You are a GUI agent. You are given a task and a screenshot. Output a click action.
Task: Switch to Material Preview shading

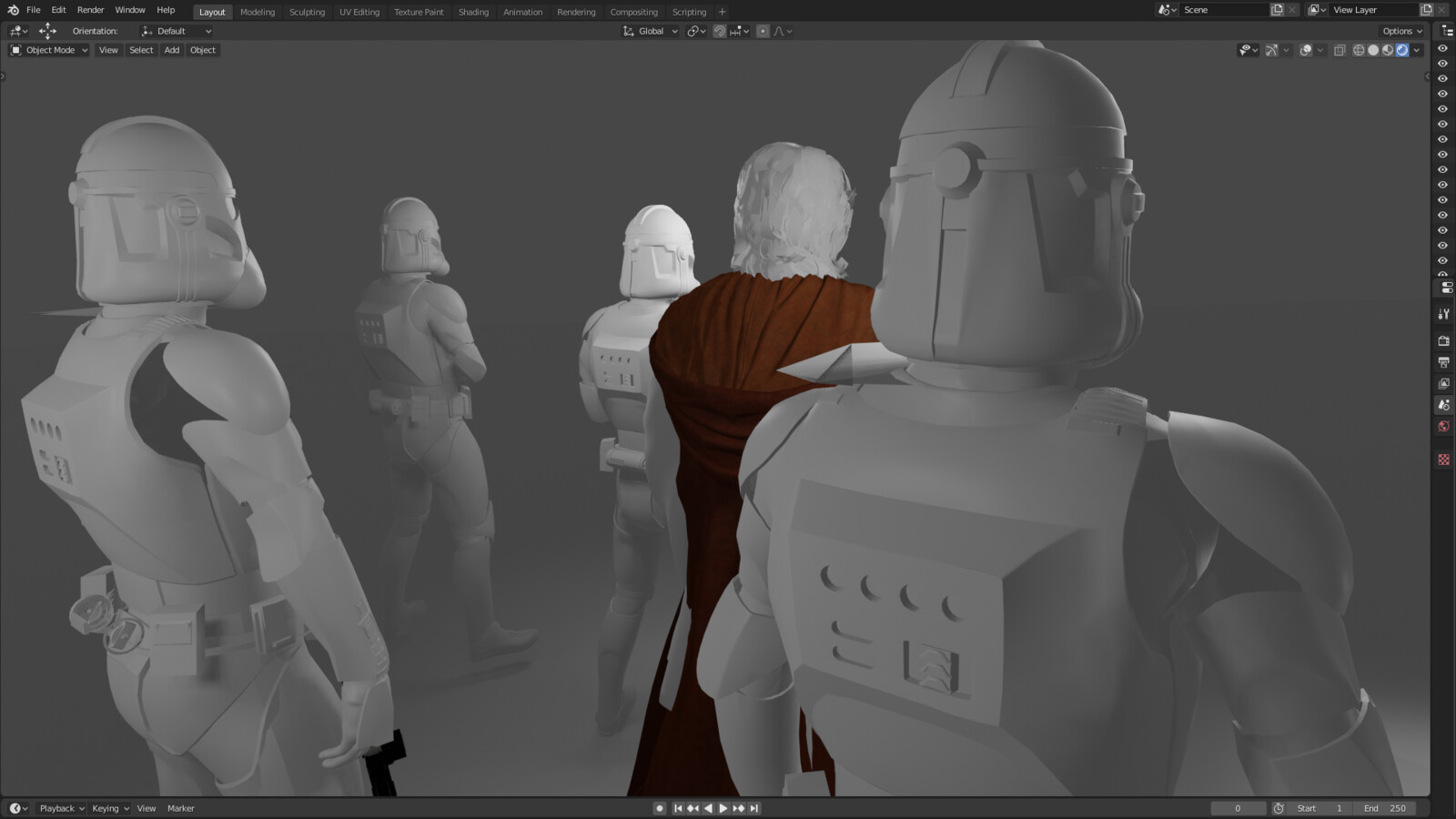(1388, 50)
